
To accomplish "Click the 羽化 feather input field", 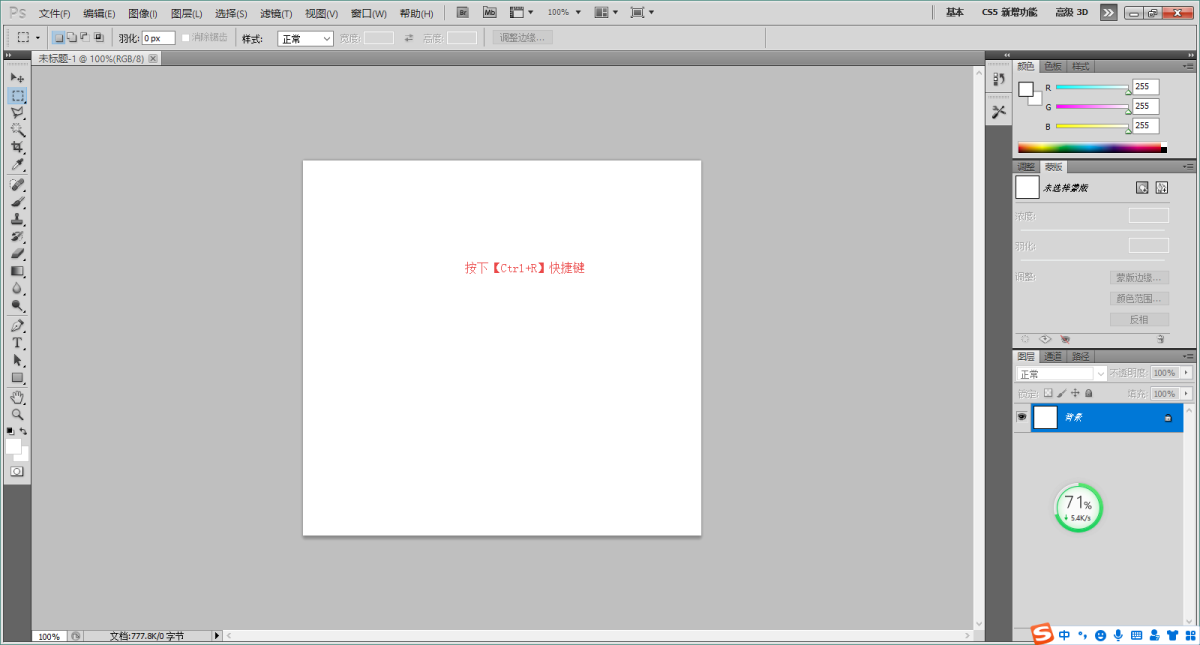I will [158, 38].
